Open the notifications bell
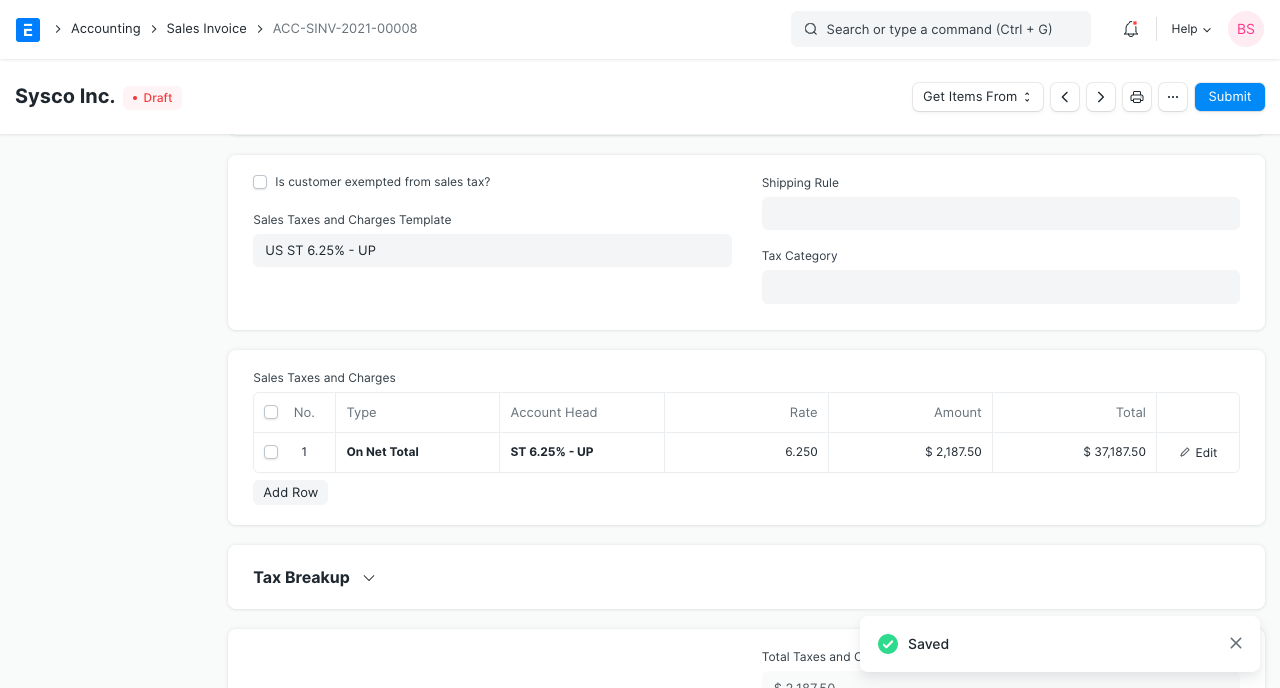Screen dimensions: 1280x688 tap(1130, 29)
